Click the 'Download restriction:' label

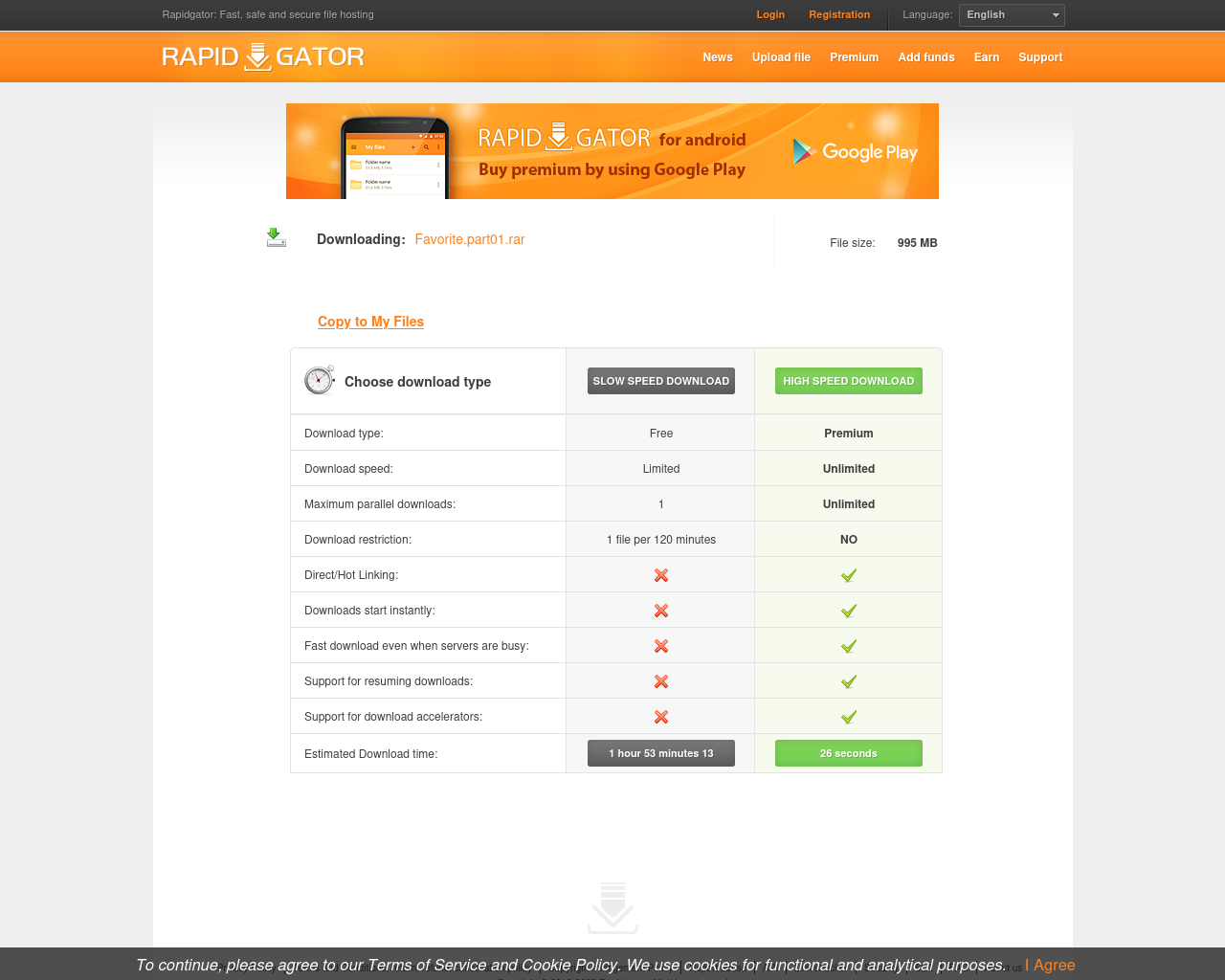click(358, 540)
